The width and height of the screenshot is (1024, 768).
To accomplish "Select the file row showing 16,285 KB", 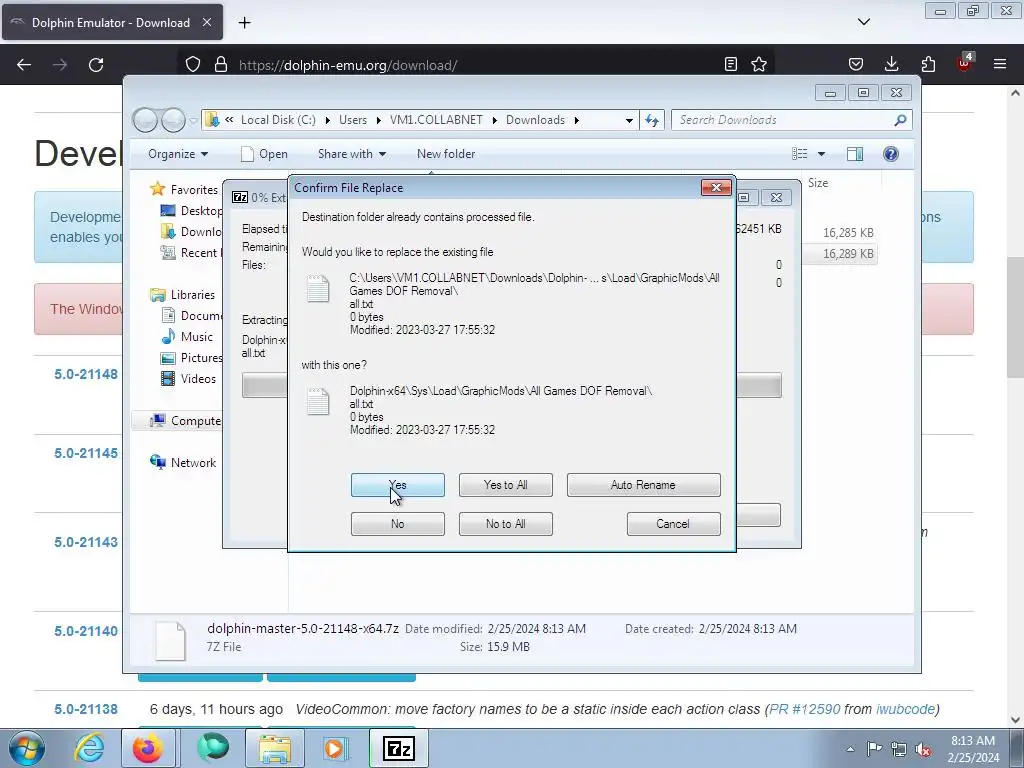I will click(848, 233).
